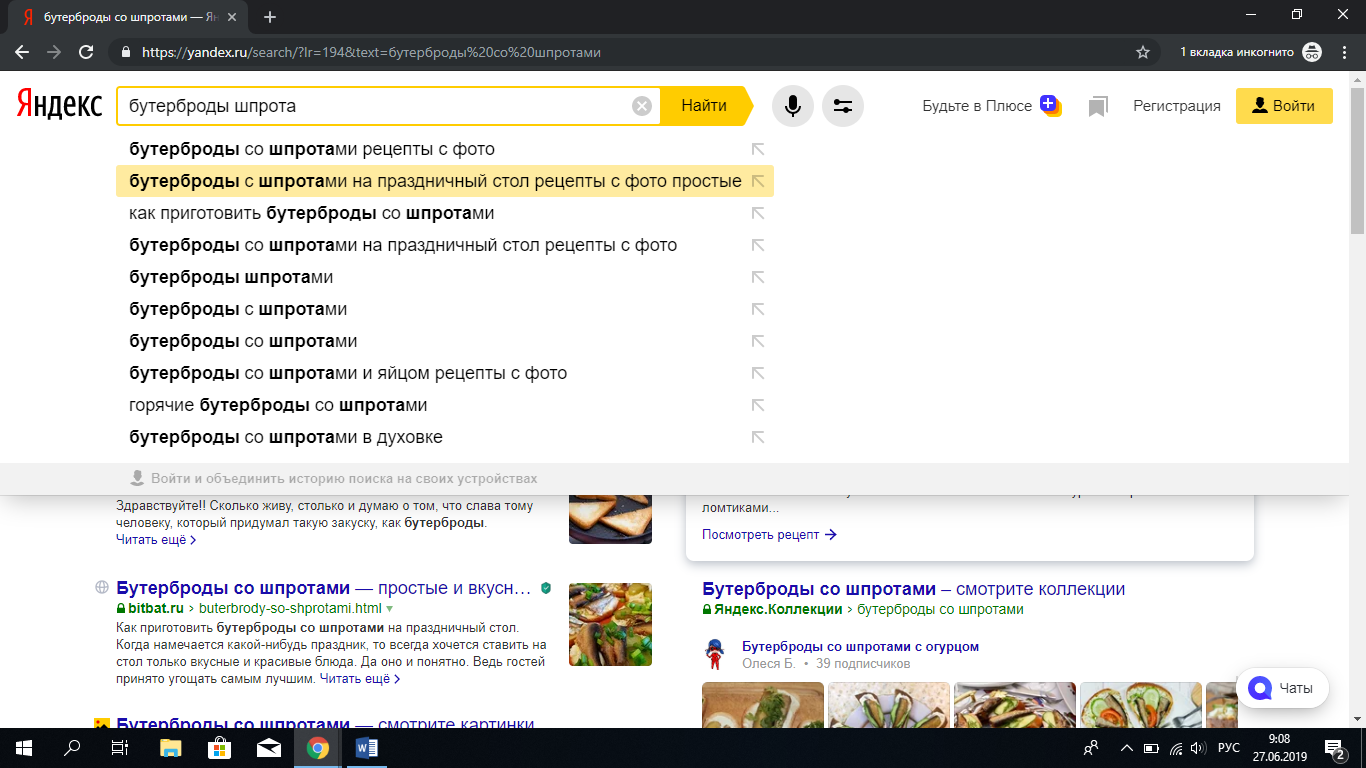Open 'Бутерброды со шпротами с огурцом' collection
1366x768 pixels.
pos(861,647)
